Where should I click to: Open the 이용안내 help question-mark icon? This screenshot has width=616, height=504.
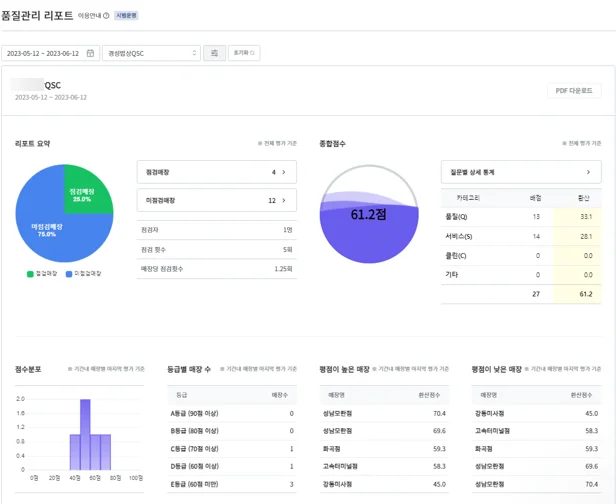pos(106,16)
